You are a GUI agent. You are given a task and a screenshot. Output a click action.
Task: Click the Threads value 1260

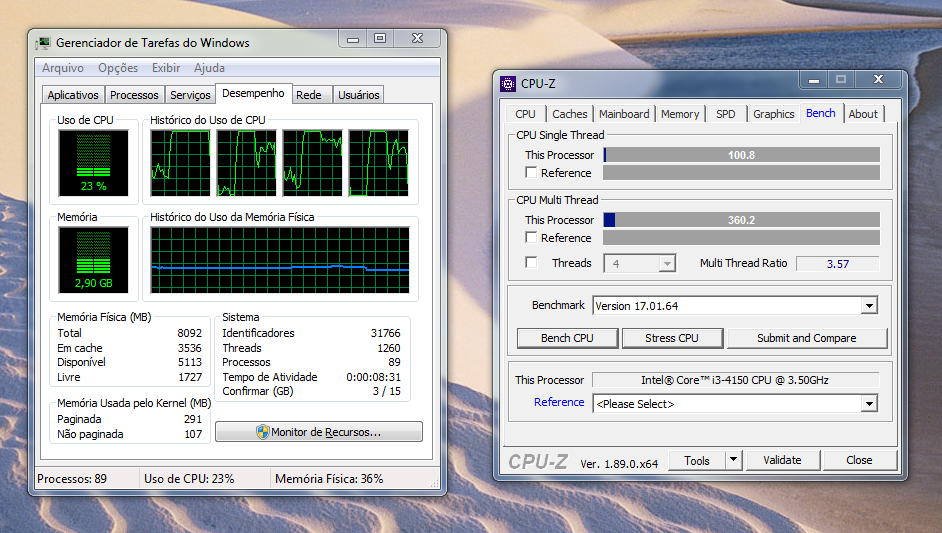coord(388,348)
